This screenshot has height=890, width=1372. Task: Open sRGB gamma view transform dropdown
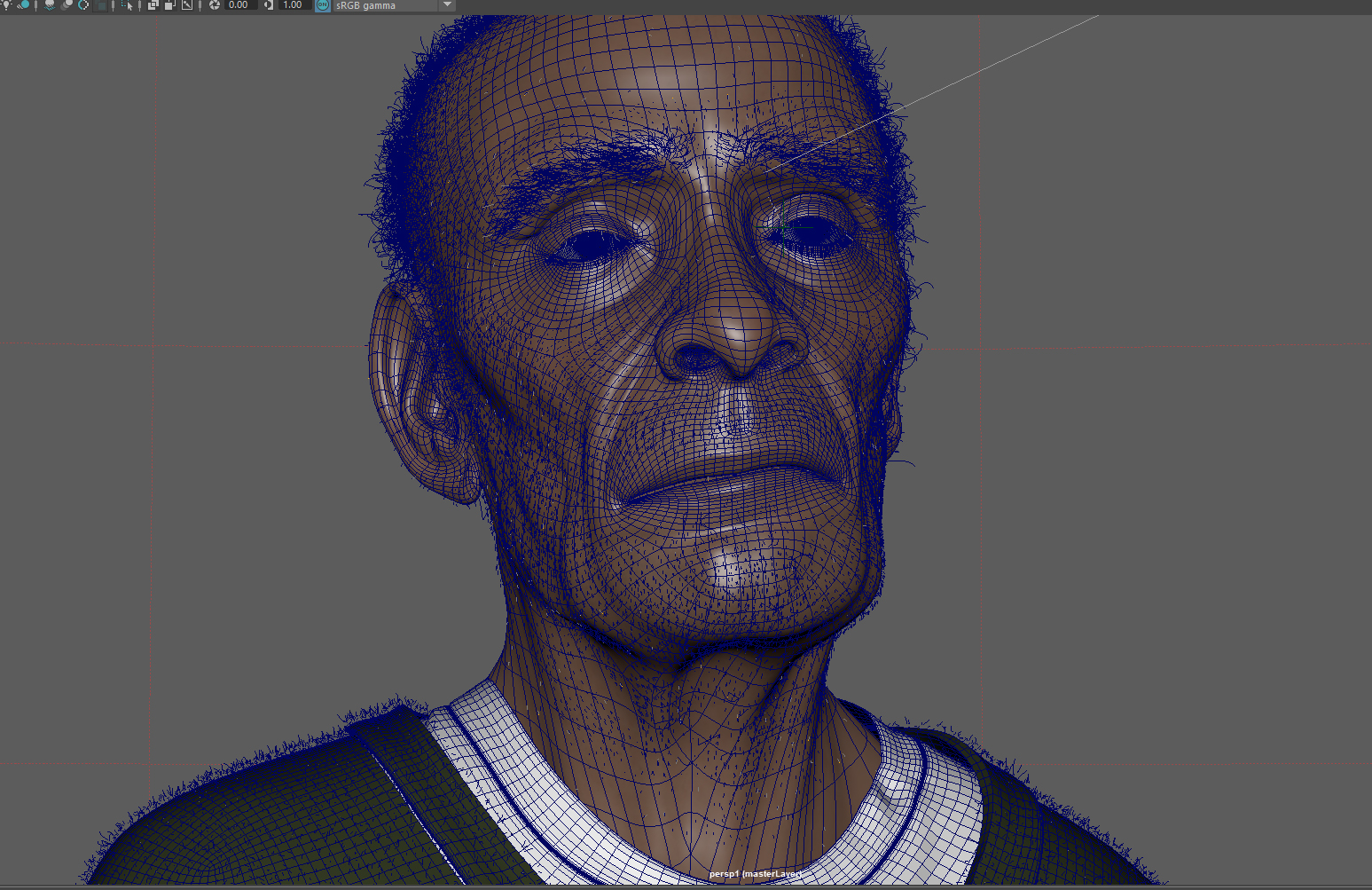(x=394, y=4)
